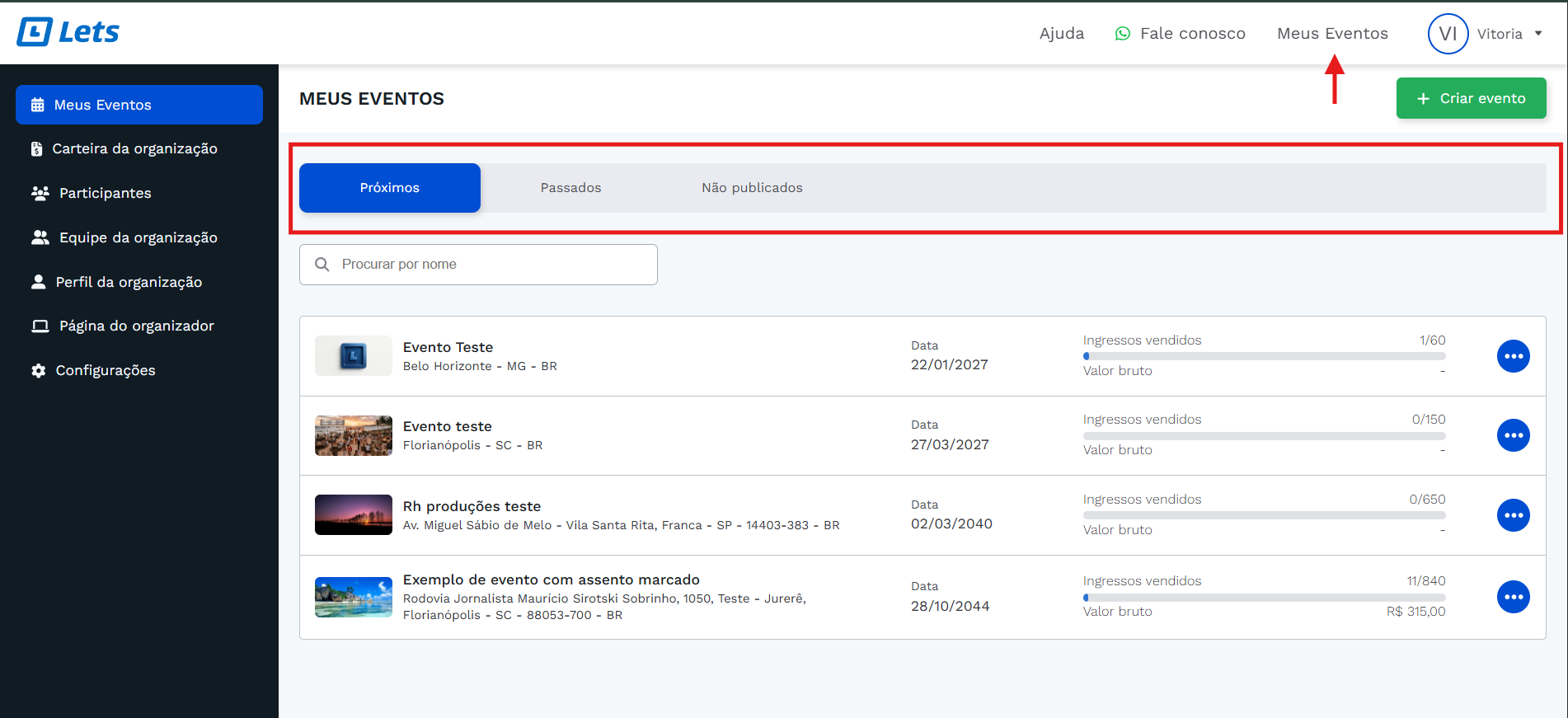Click the wallet icon for Carteira da organização
This screenshot has width=1568, height=718.
click(x=37, y=149)
